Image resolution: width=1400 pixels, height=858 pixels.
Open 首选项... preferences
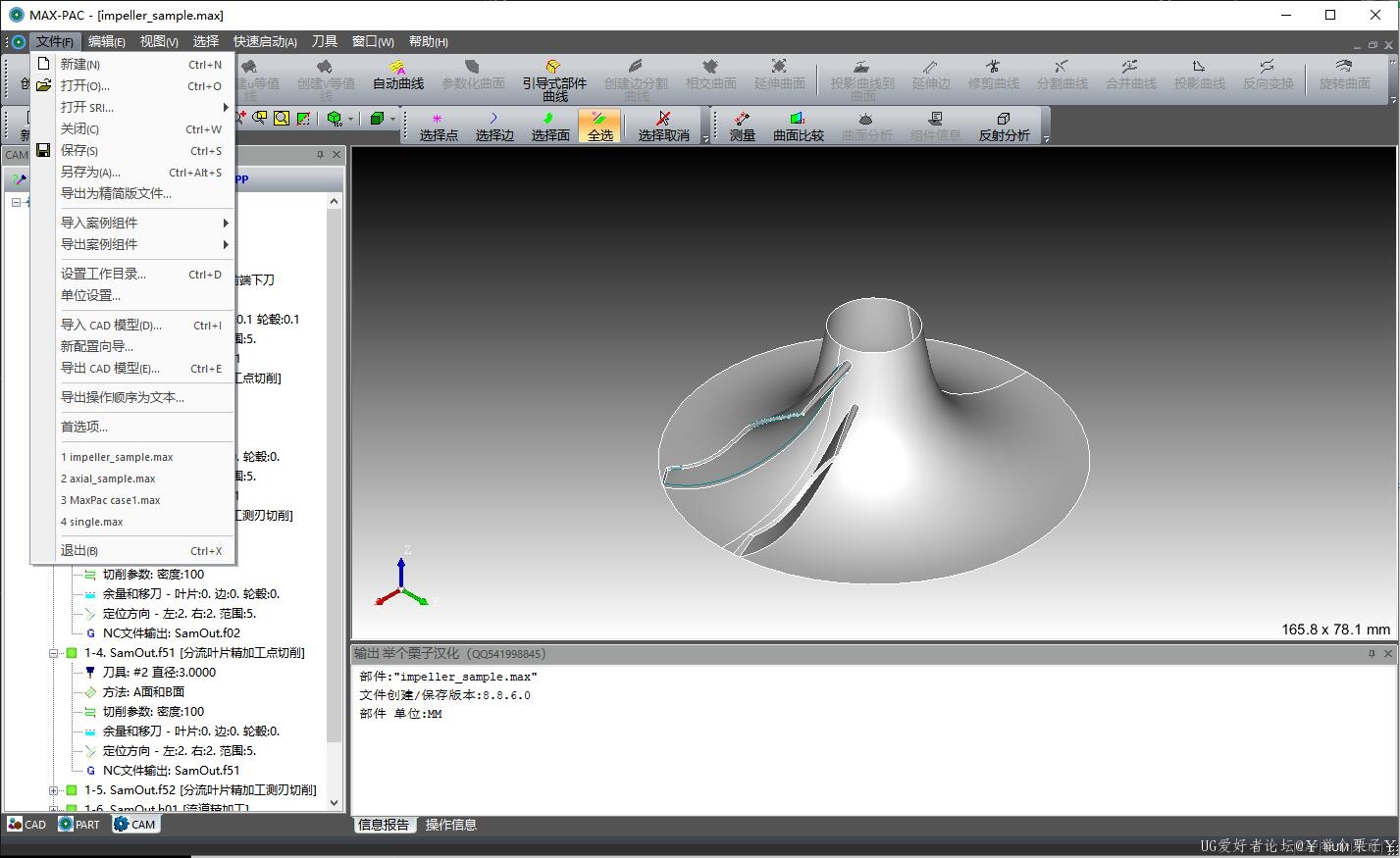tap(133, 427)
